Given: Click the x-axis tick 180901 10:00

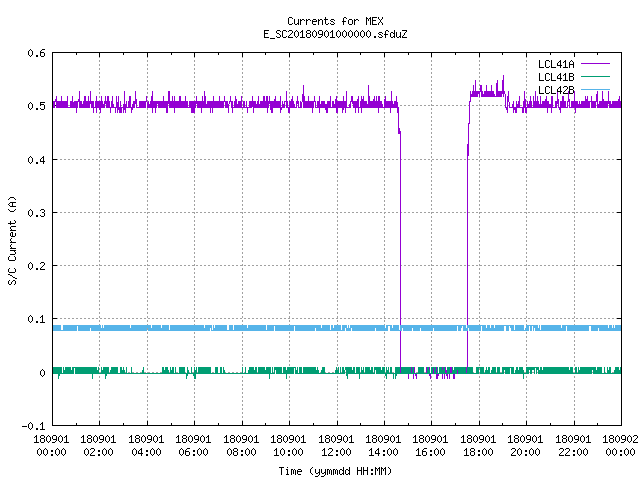Looking at the screenshot, I should coord(288,446).
